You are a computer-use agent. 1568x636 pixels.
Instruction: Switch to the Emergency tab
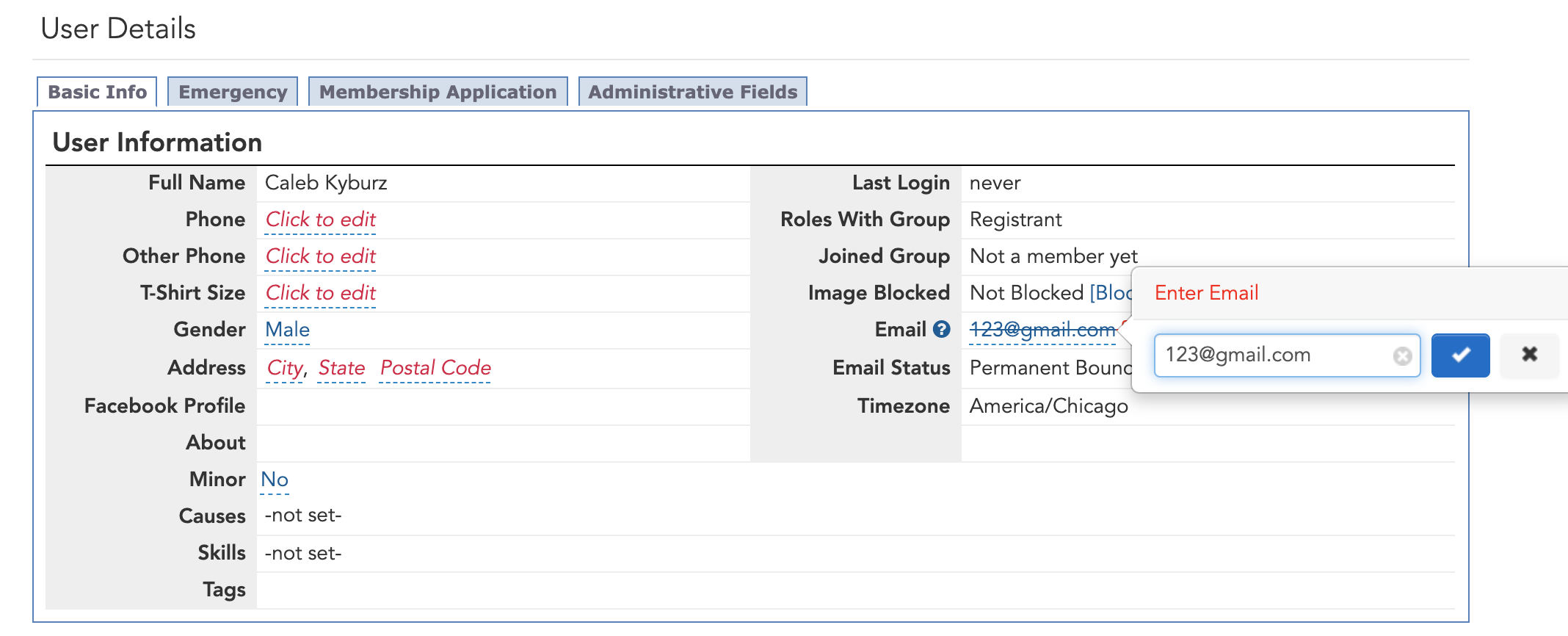(233, 93)
